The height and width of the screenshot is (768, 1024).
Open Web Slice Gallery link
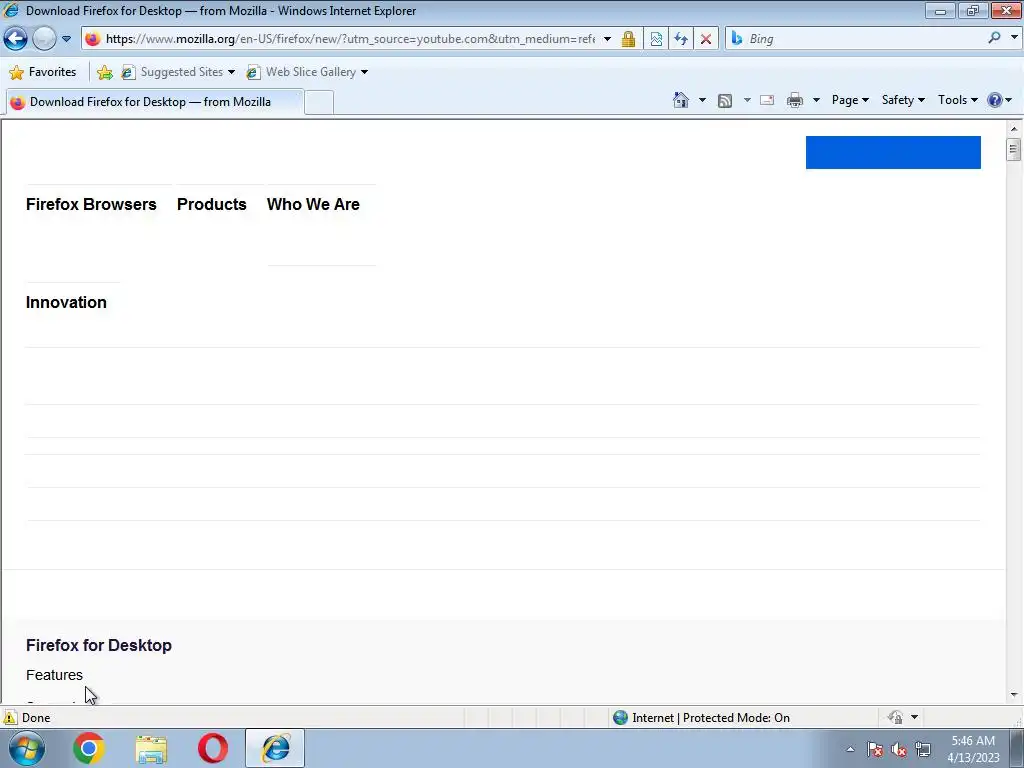coord(307,72)
